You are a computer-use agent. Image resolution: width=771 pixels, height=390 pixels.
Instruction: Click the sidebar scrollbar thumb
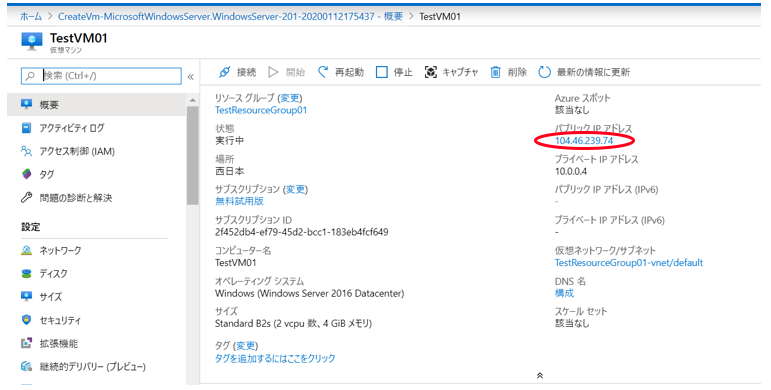(192, 155)
